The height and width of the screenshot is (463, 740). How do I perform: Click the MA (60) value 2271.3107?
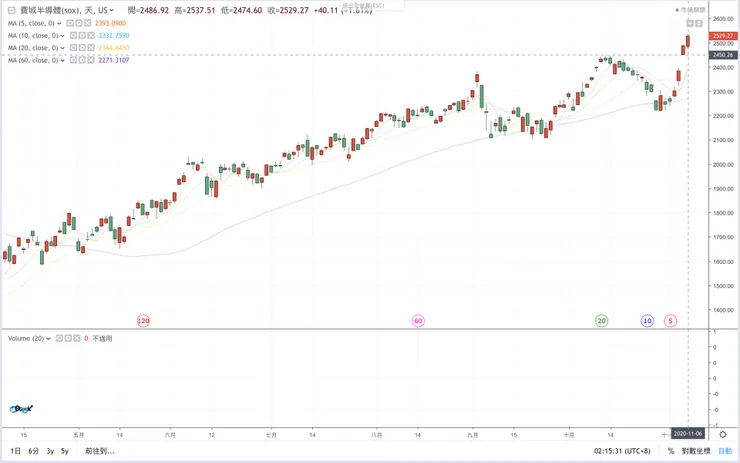pos(114,60)
